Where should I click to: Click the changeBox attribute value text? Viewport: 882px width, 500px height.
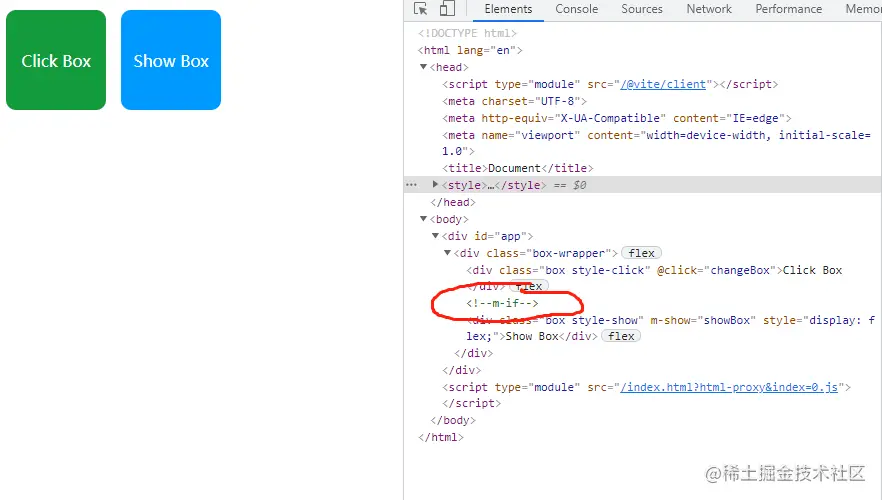[740, 270]
